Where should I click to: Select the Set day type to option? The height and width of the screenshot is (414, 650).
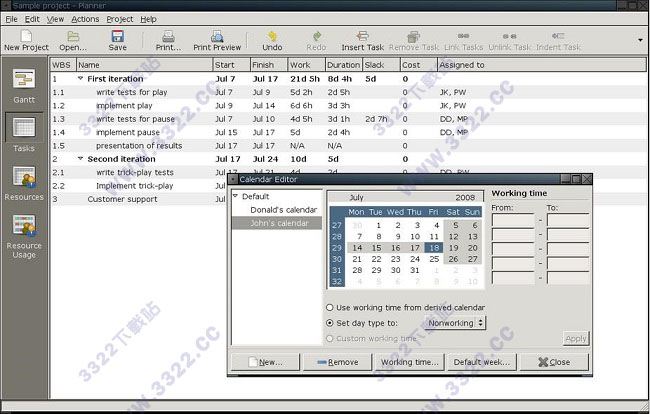[x=331, y=323]
